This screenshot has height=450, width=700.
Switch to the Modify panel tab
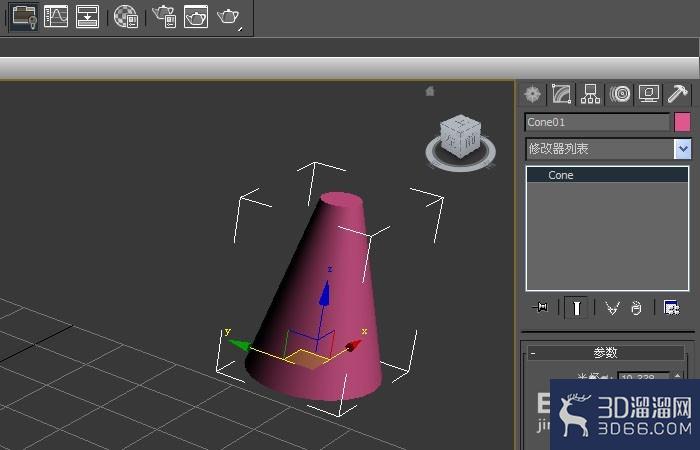coord(561,94)
